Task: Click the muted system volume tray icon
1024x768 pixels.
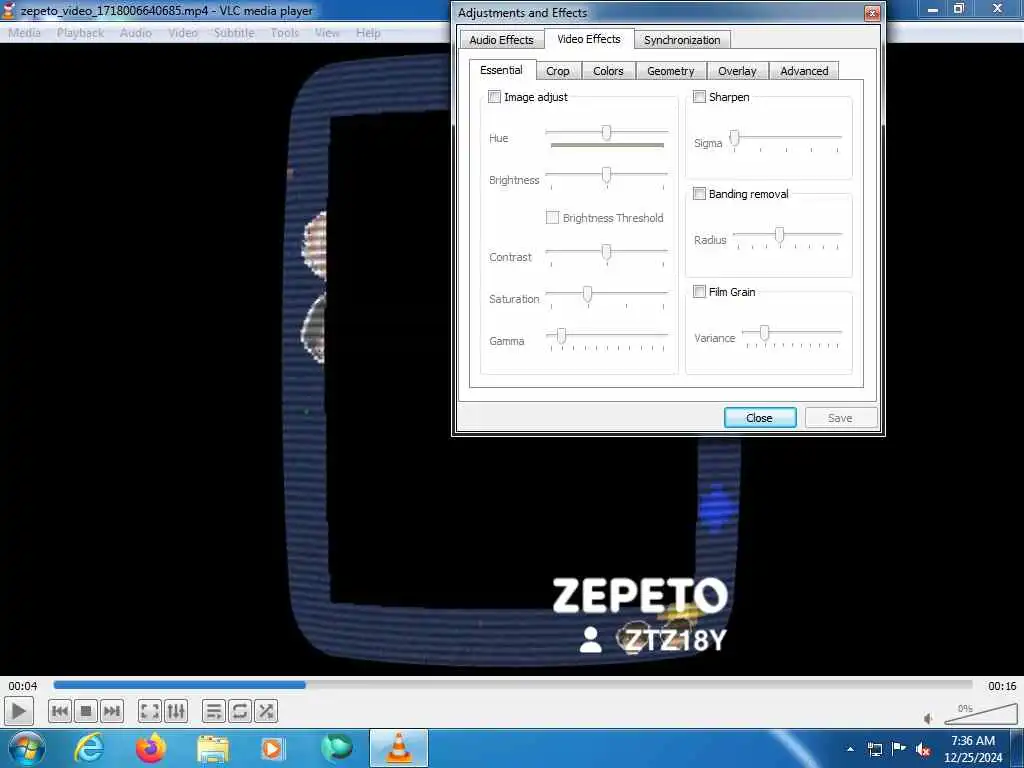Action: (923, 749)
